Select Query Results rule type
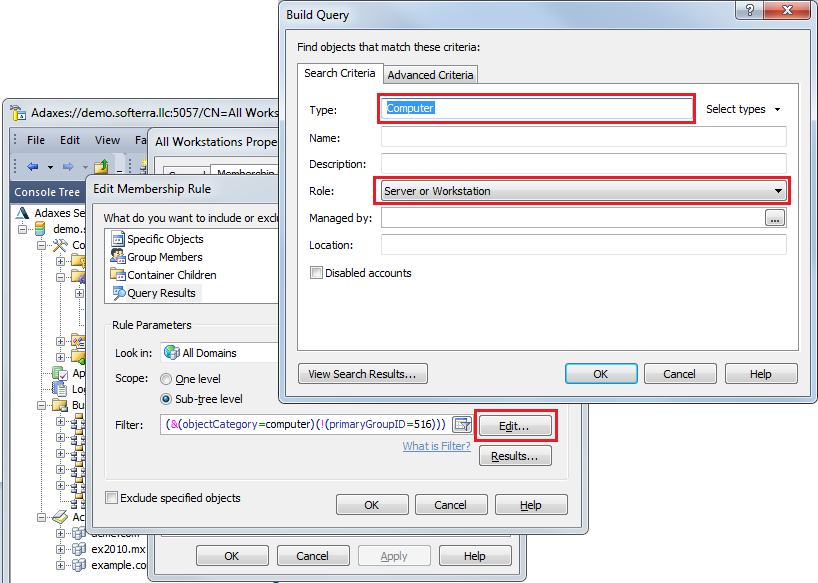The height and width of the screenshot is (583, 818). (154, 293)
